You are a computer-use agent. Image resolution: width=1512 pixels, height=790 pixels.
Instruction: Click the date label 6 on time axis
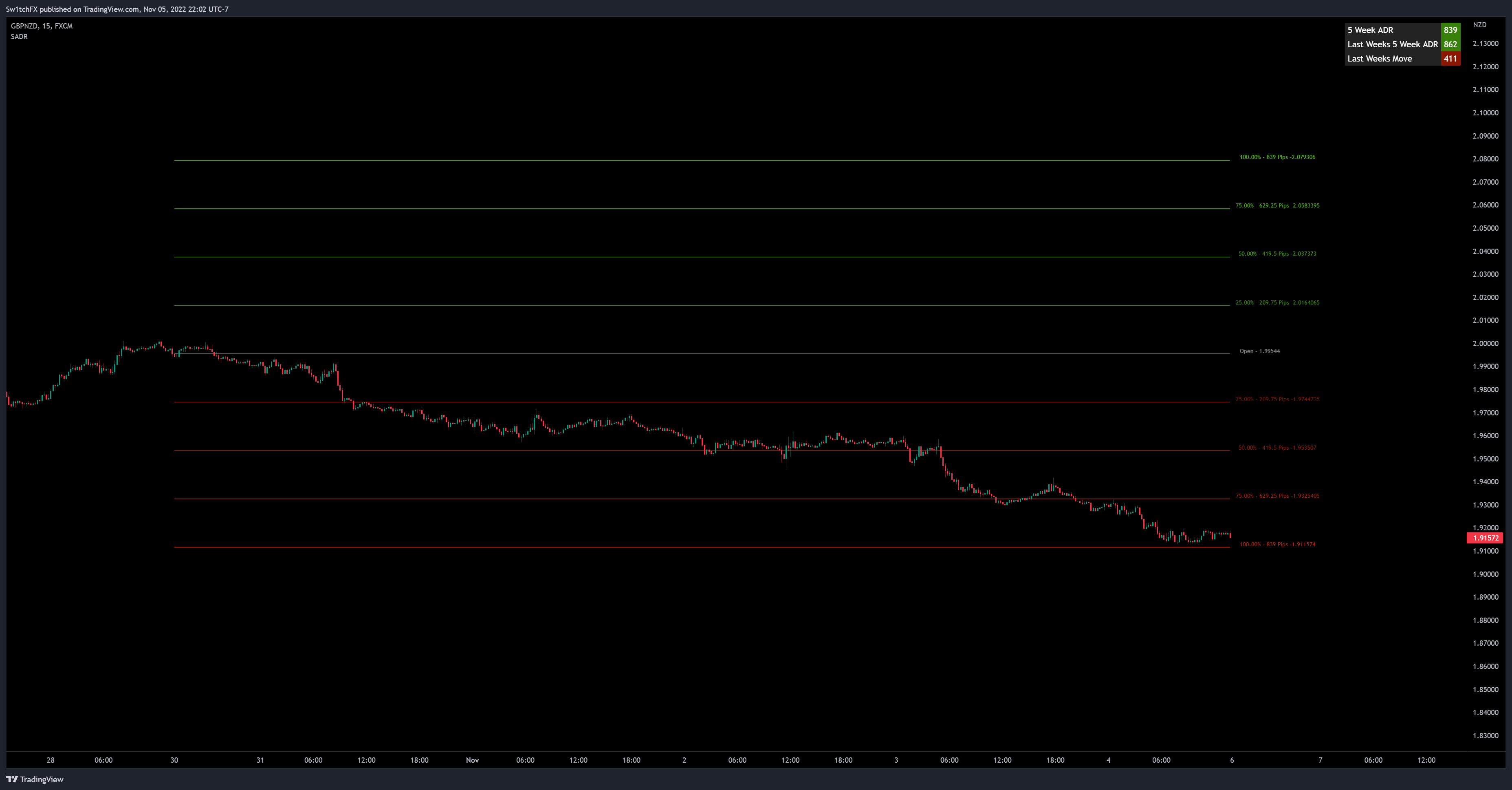point(1232,760)
